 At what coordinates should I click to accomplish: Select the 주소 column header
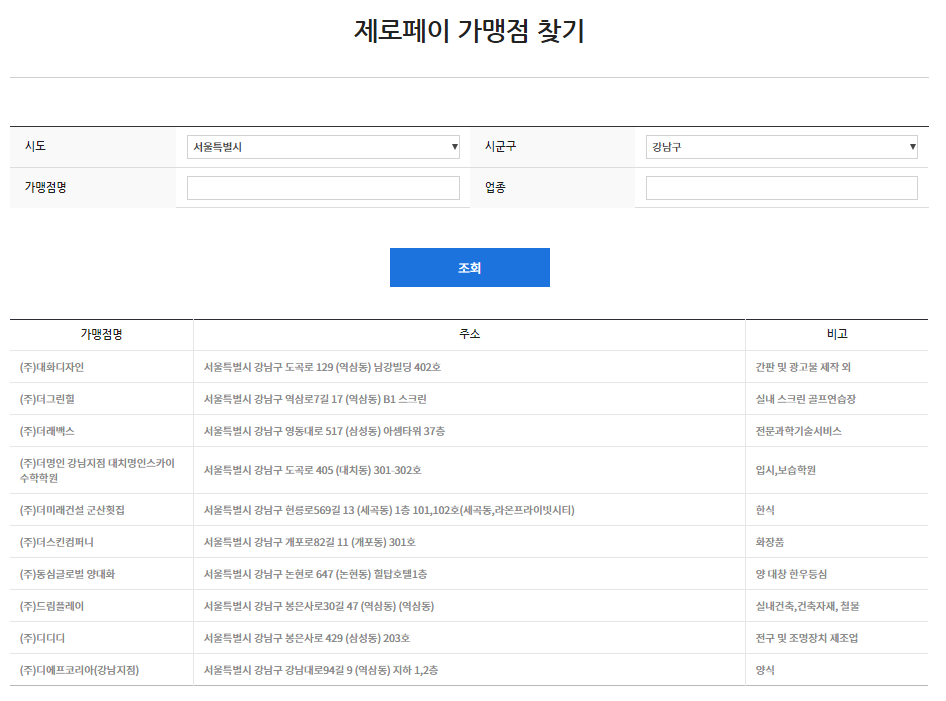(x=469, y=334)
